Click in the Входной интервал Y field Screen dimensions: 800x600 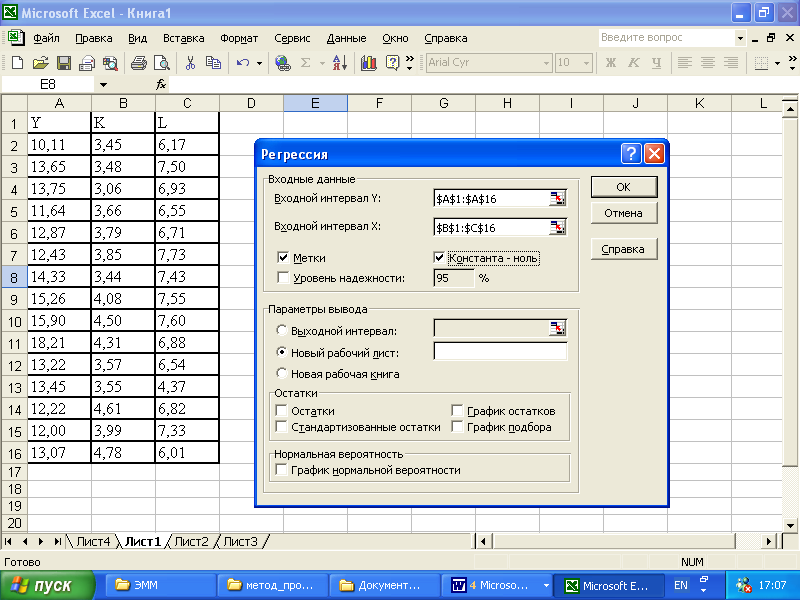click(x=491, y=198)
